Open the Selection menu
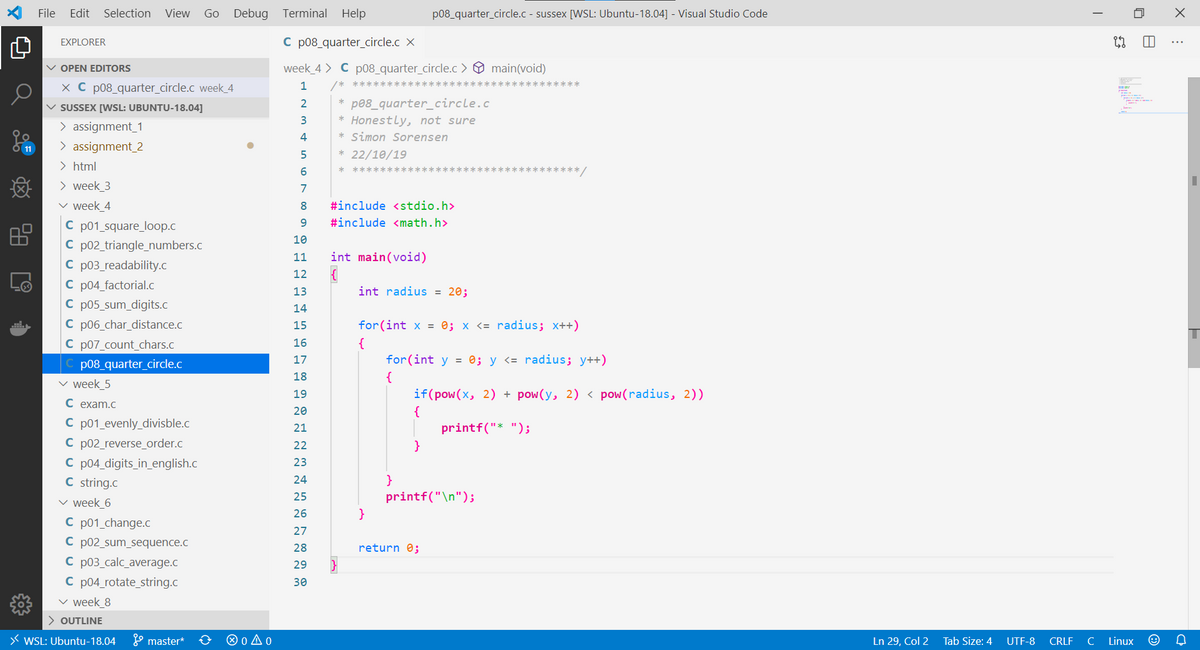1200x650 pixels. (127, 14)
